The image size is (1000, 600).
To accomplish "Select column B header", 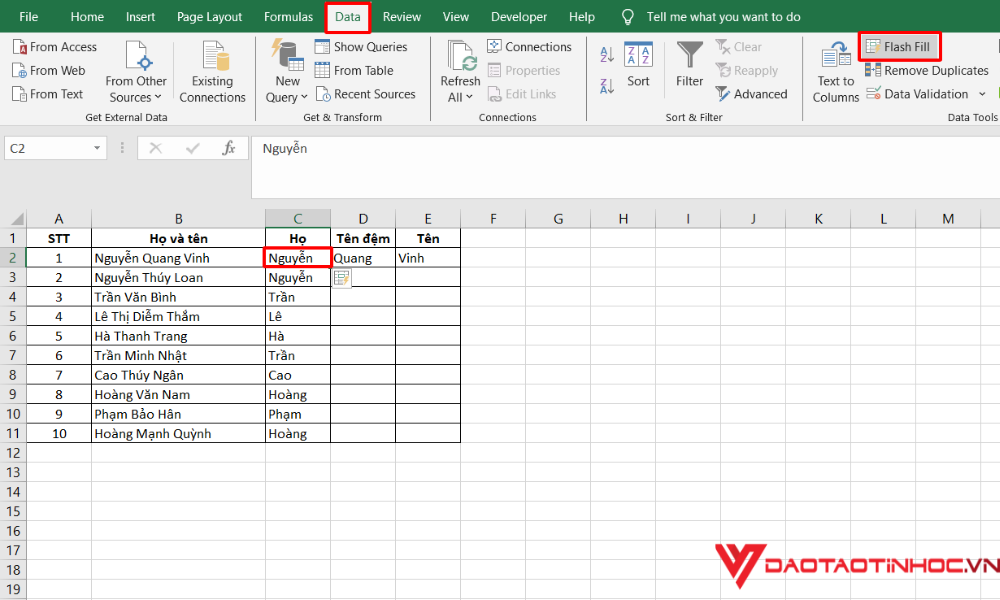I will [x=179, y=219].
